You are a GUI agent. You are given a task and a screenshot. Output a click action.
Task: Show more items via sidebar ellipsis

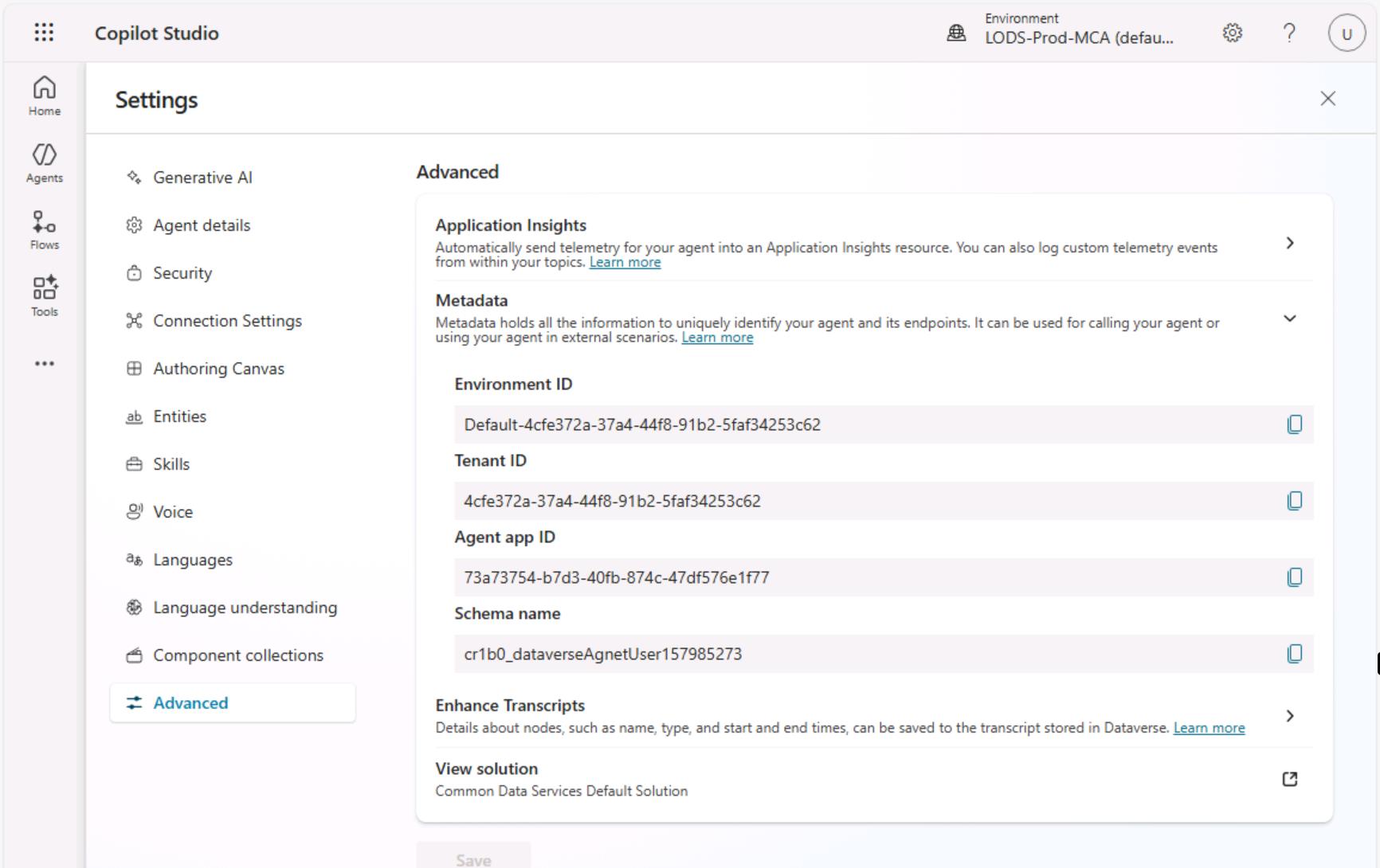click(x=44, y=364)
